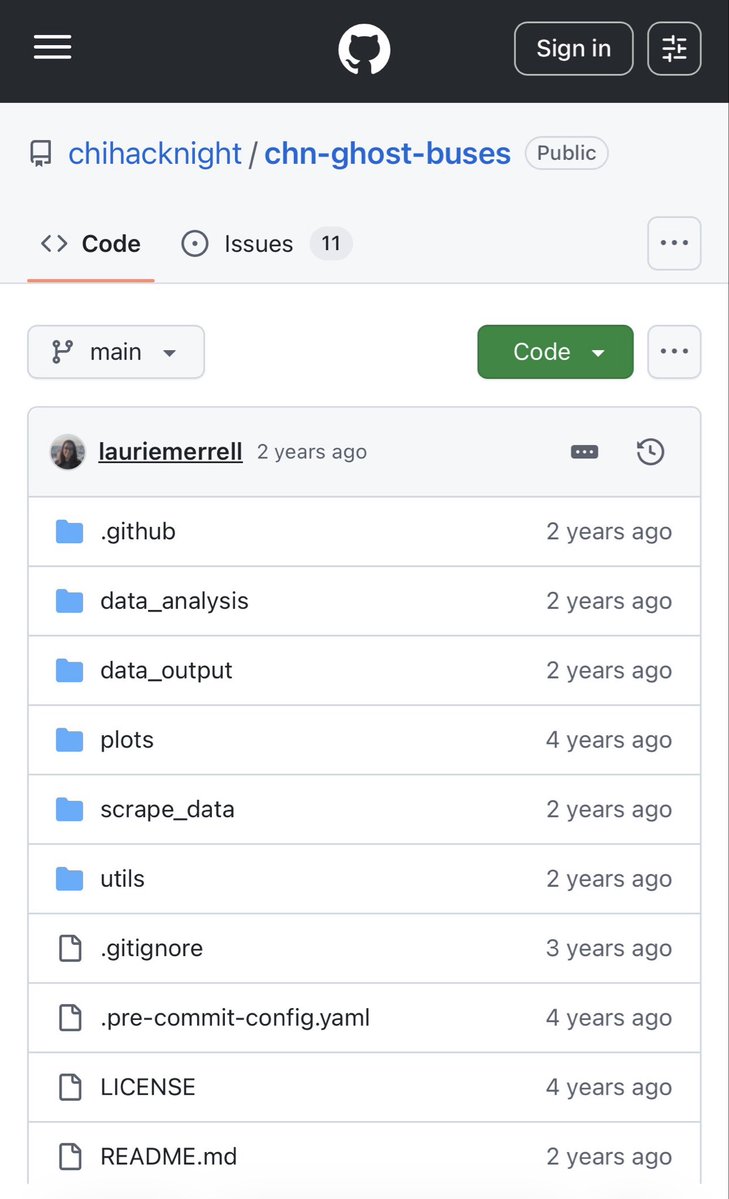
Task: Open the README.md file
Action: click(x=168, y=1157)
